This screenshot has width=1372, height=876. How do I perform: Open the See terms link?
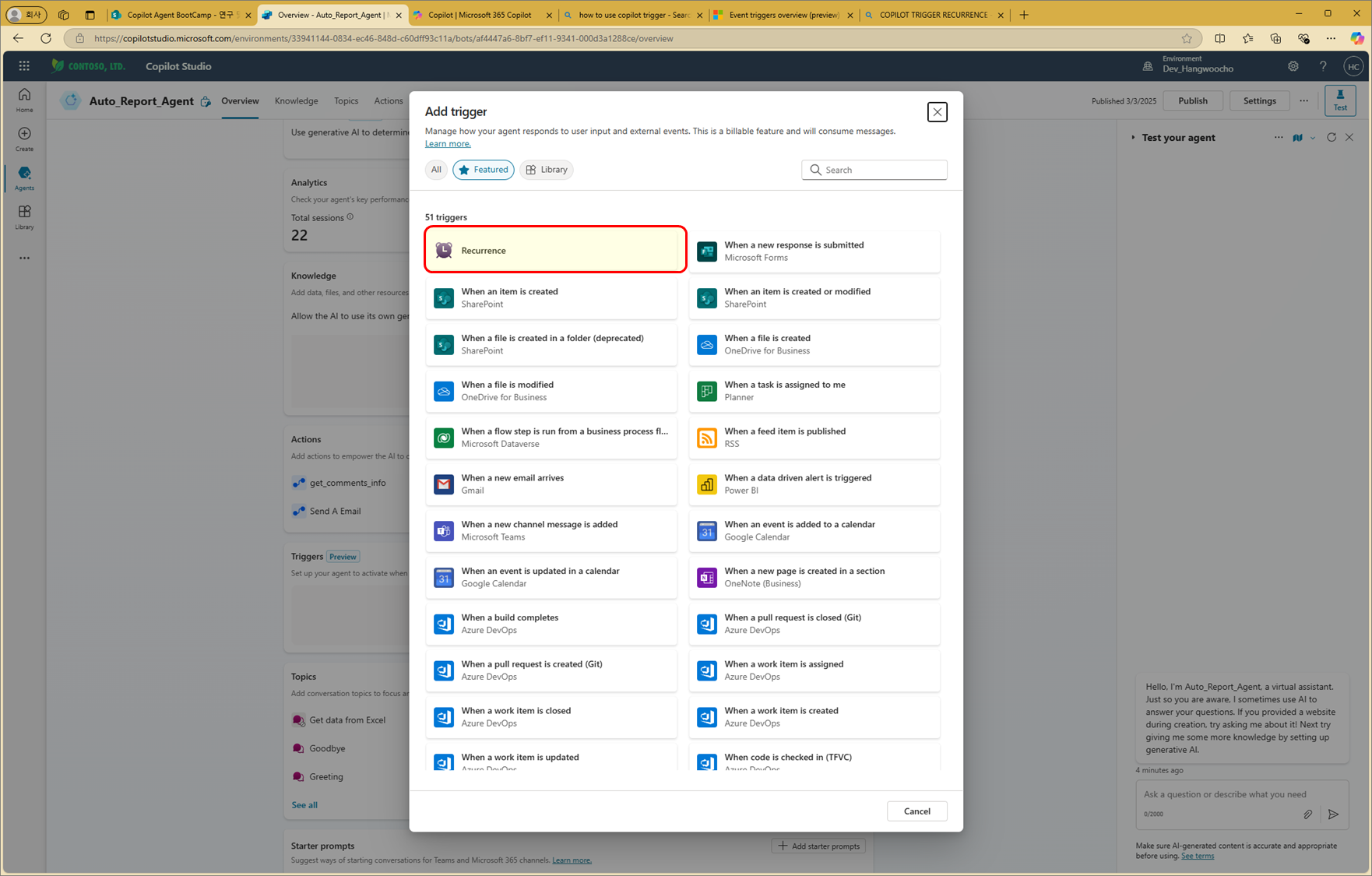pyautogui.click(x=1198, y=856)
